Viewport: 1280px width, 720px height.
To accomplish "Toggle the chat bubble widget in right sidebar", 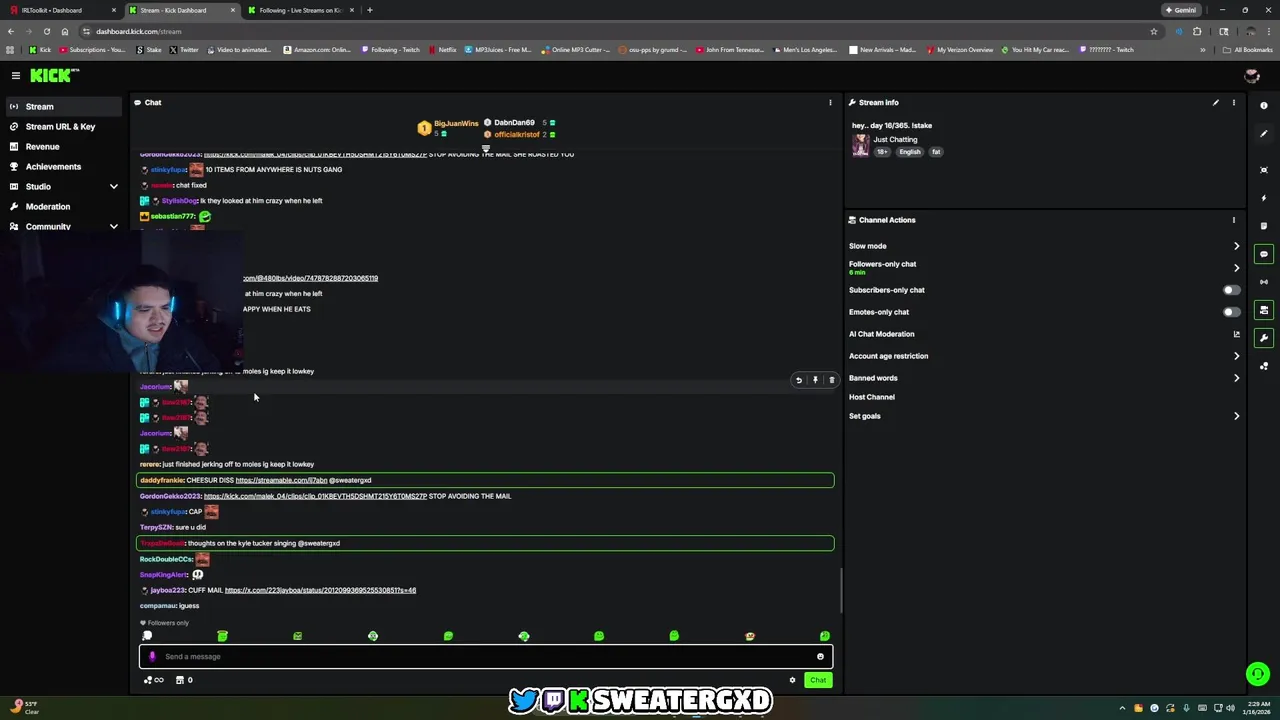I will point(1264,254).
